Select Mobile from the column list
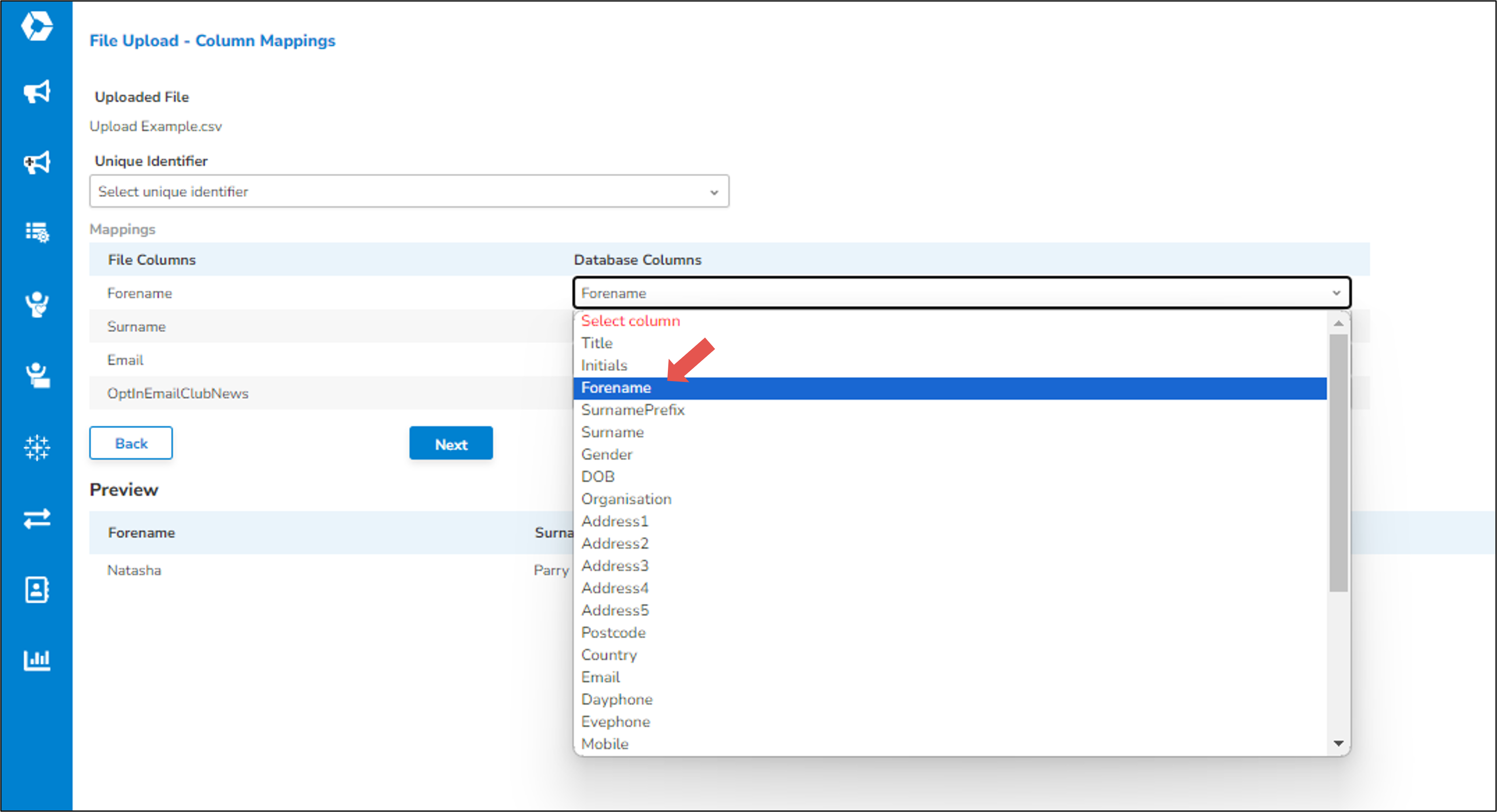The width and height of the screenshot is (1497, 812). [x=950, y=745]
